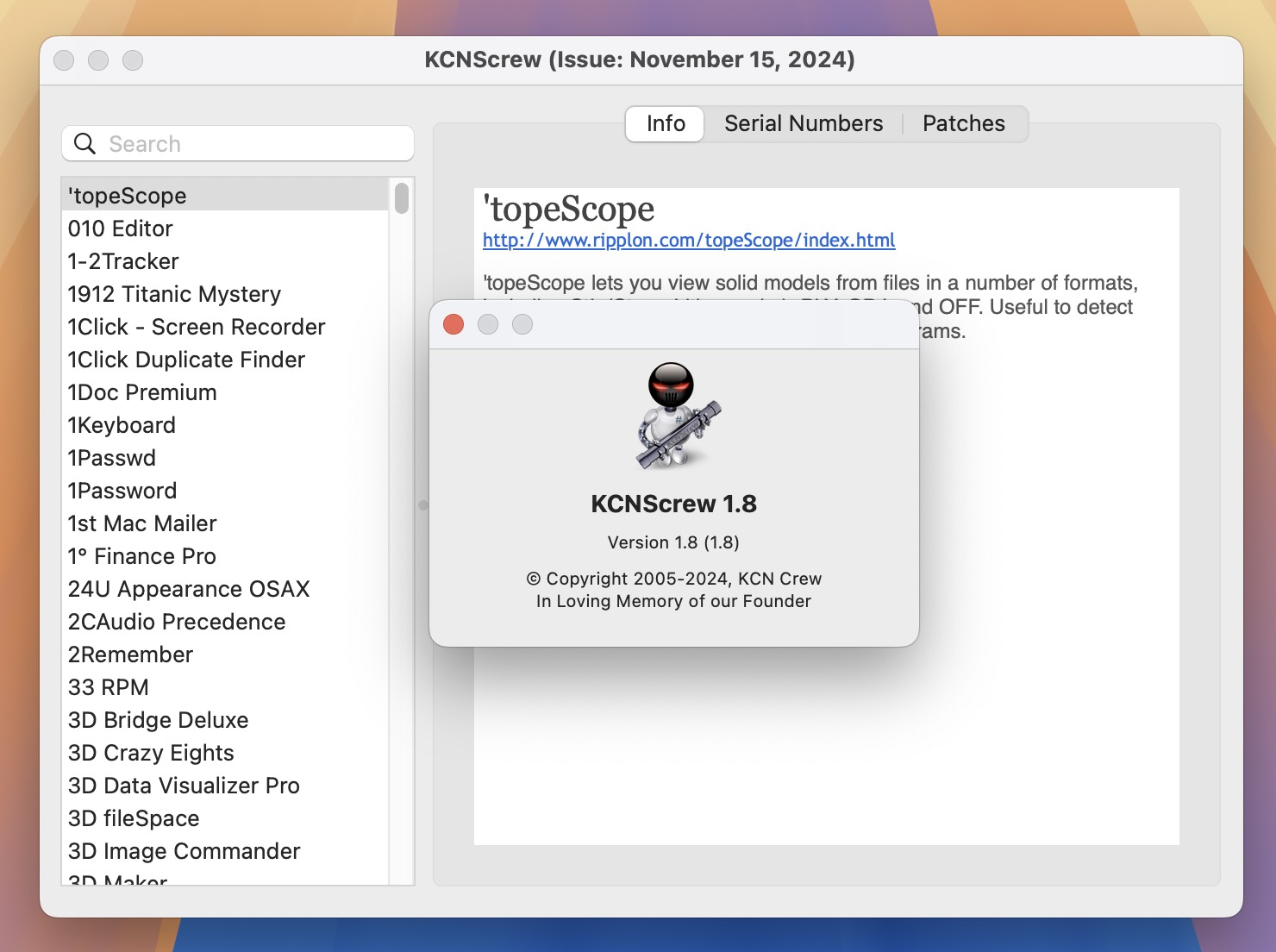This screenshot has width=1276, height=952.
Task: Select 1Keyboard in the list
Action: [x=226, y=425]
